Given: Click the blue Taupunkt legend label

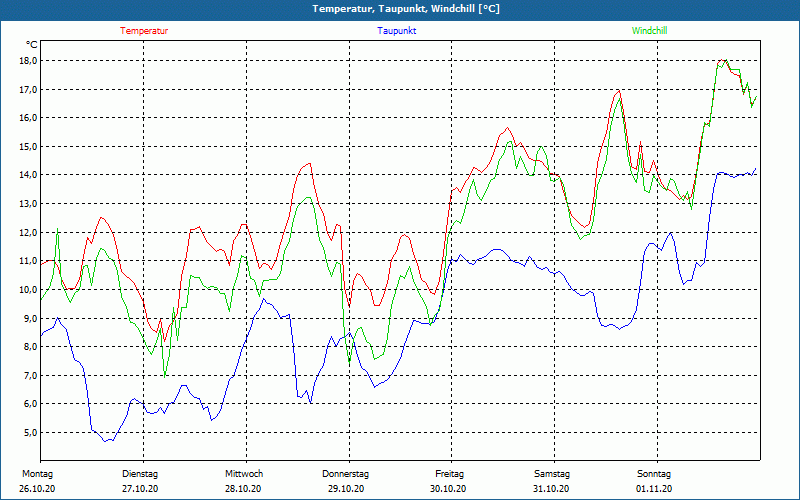Looking at the screenshot, I should click(397, 31).
